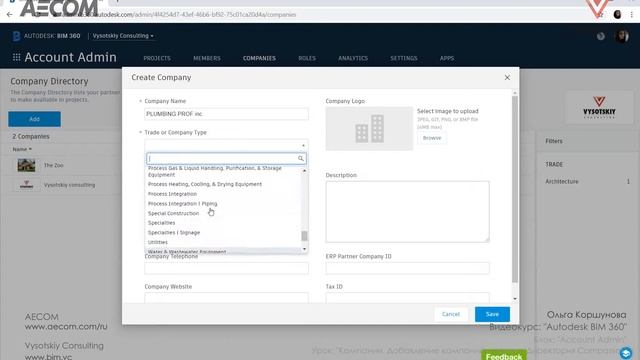This screenshot has width=640, height=360.
Task: Click the dialog vertical scrollbar
Action: (x=515, y=189)
